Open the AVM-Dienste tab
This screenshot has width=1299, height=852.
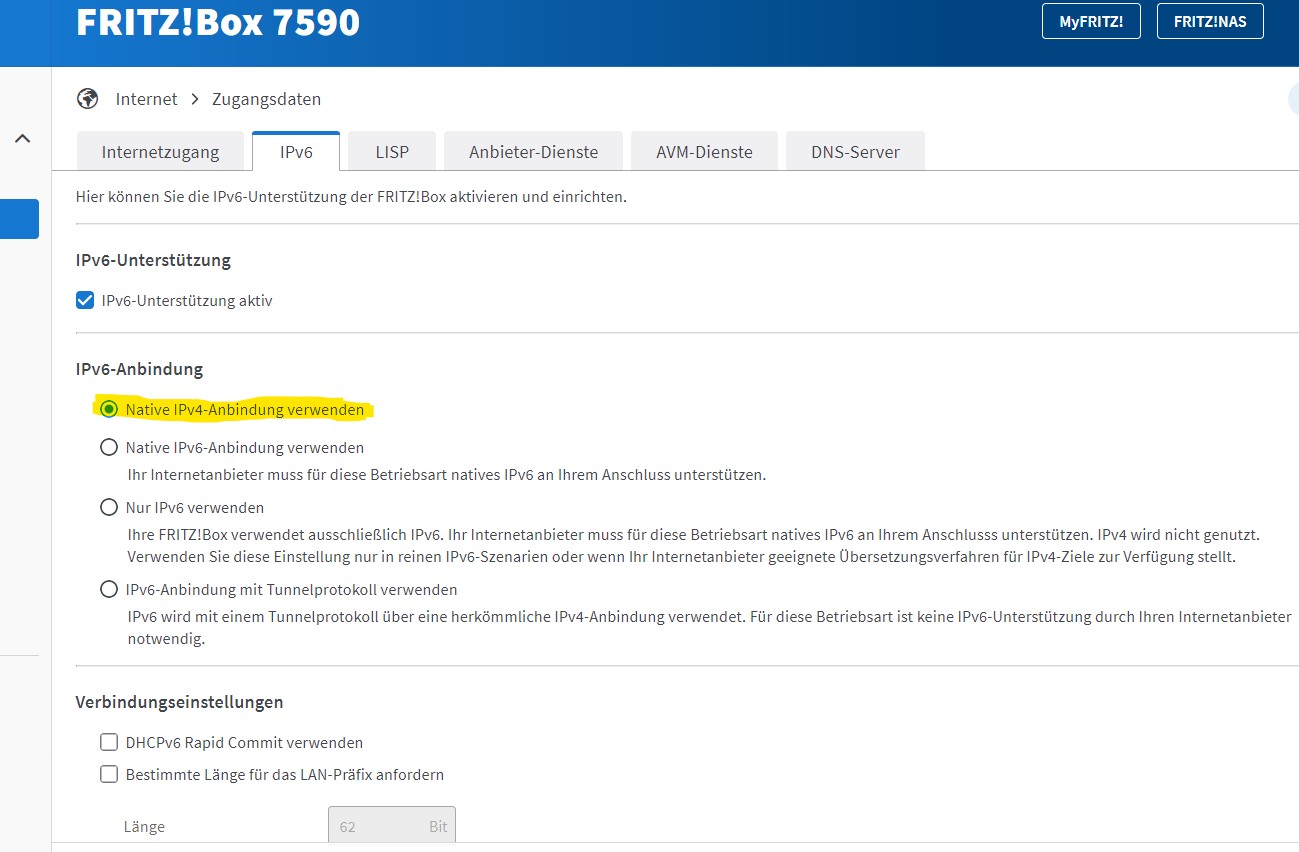click(704, 152)
